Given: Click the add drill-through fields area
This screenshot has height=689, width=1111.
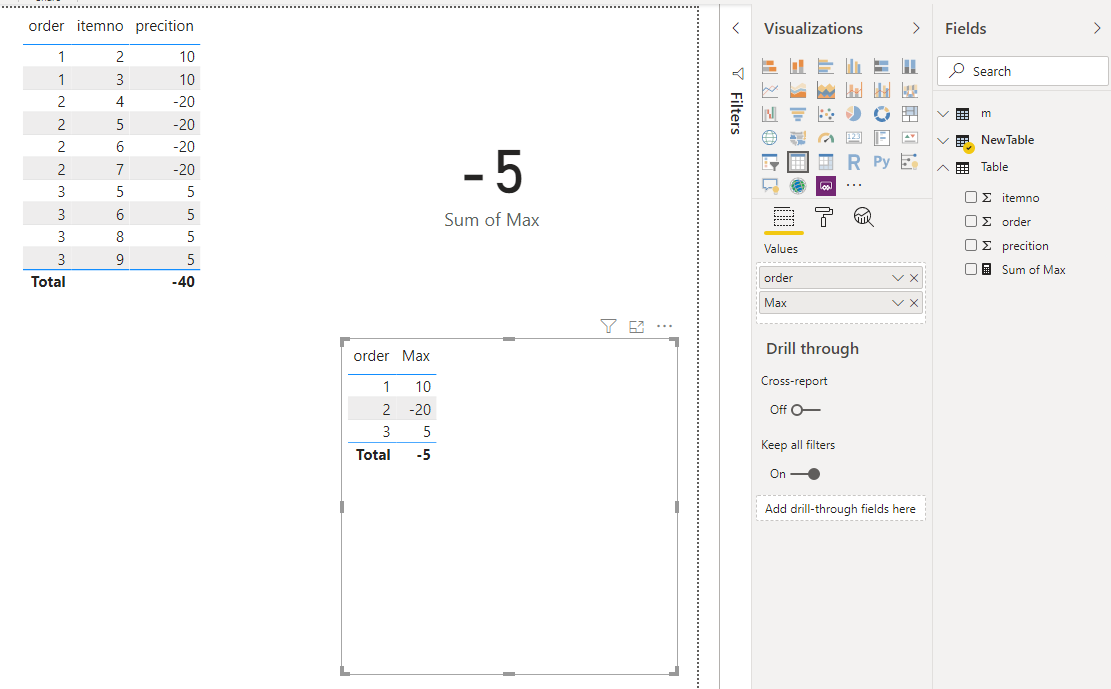Looking at the screenshot, I should 840,508.
